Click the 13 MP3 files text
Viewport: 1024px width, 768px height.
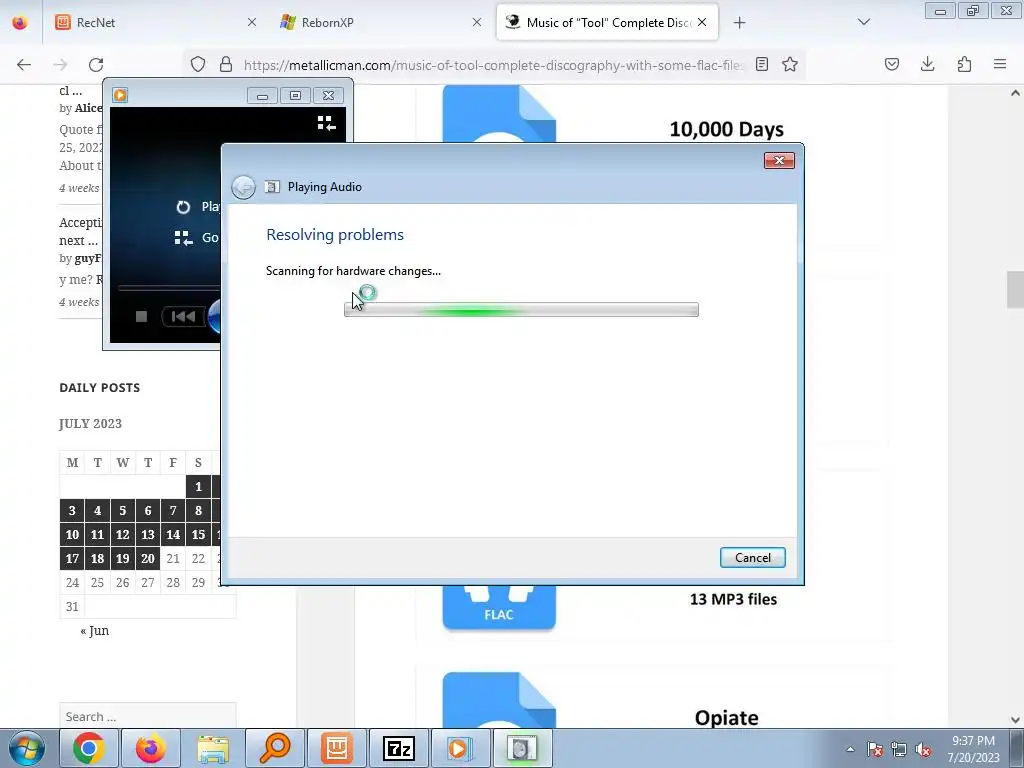(733, 599)
